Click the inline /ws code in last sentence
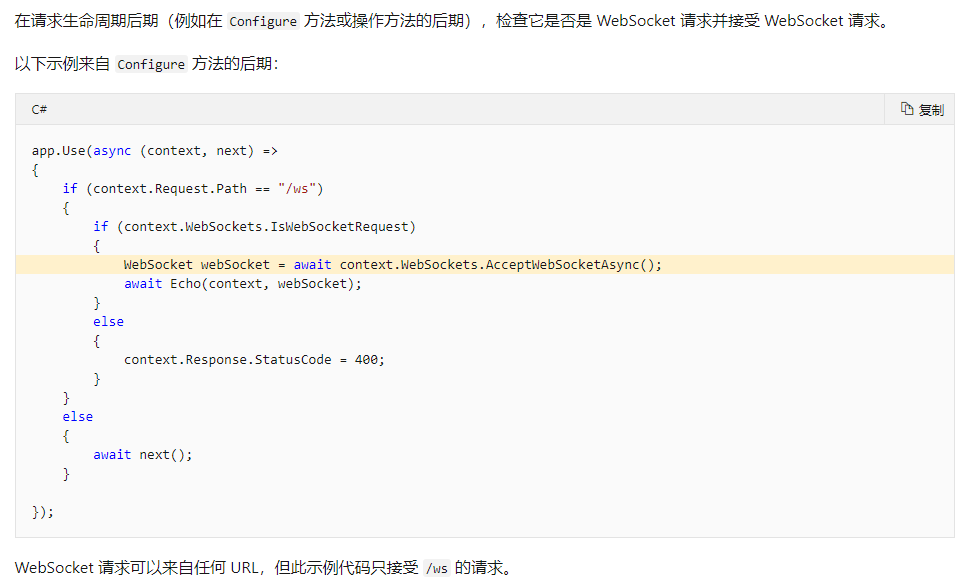The image size is (957, 584). click(436, 569)
